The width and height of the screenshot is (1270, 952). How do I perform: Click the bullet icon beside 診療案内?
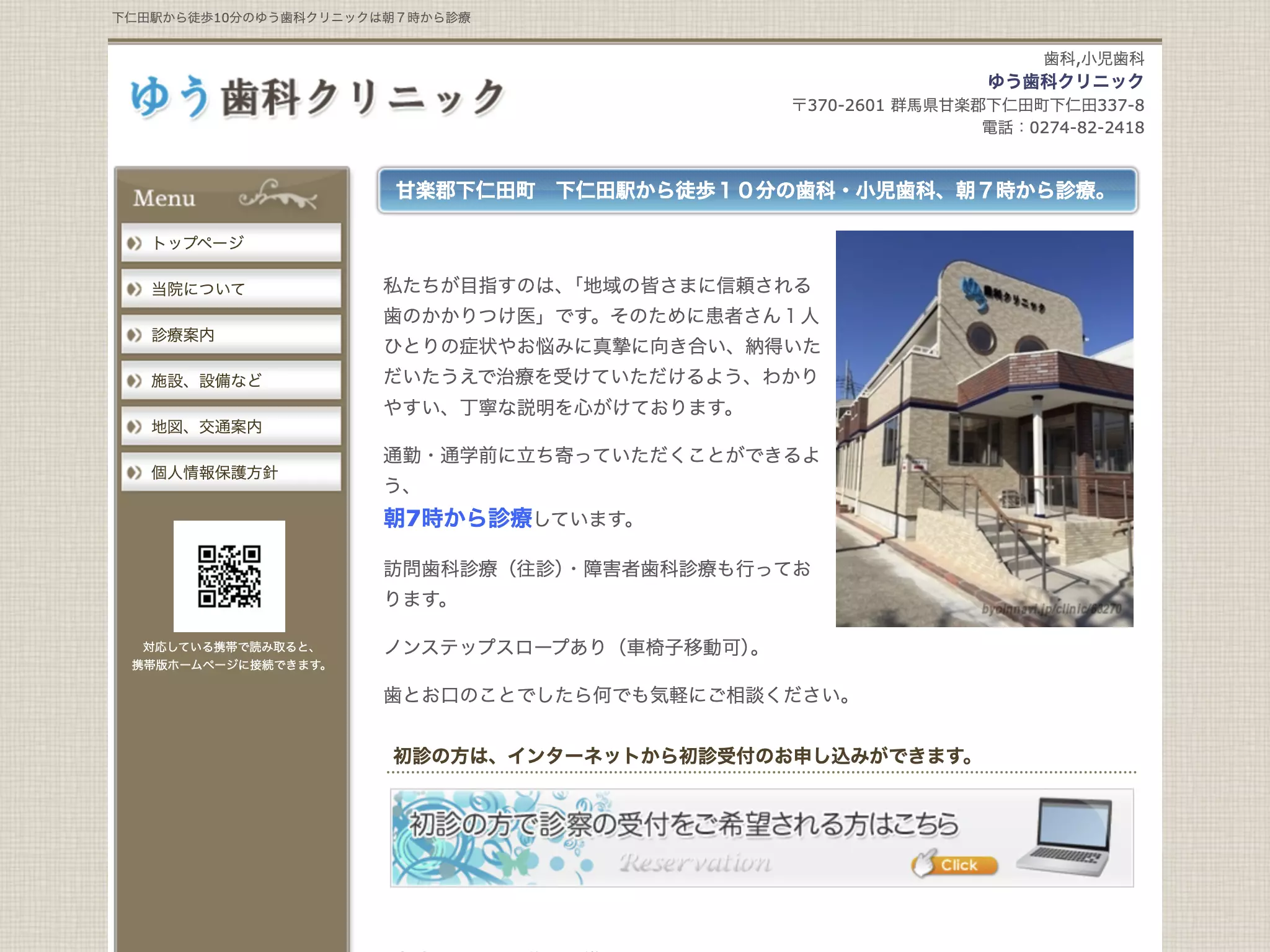tap(134, 335)
